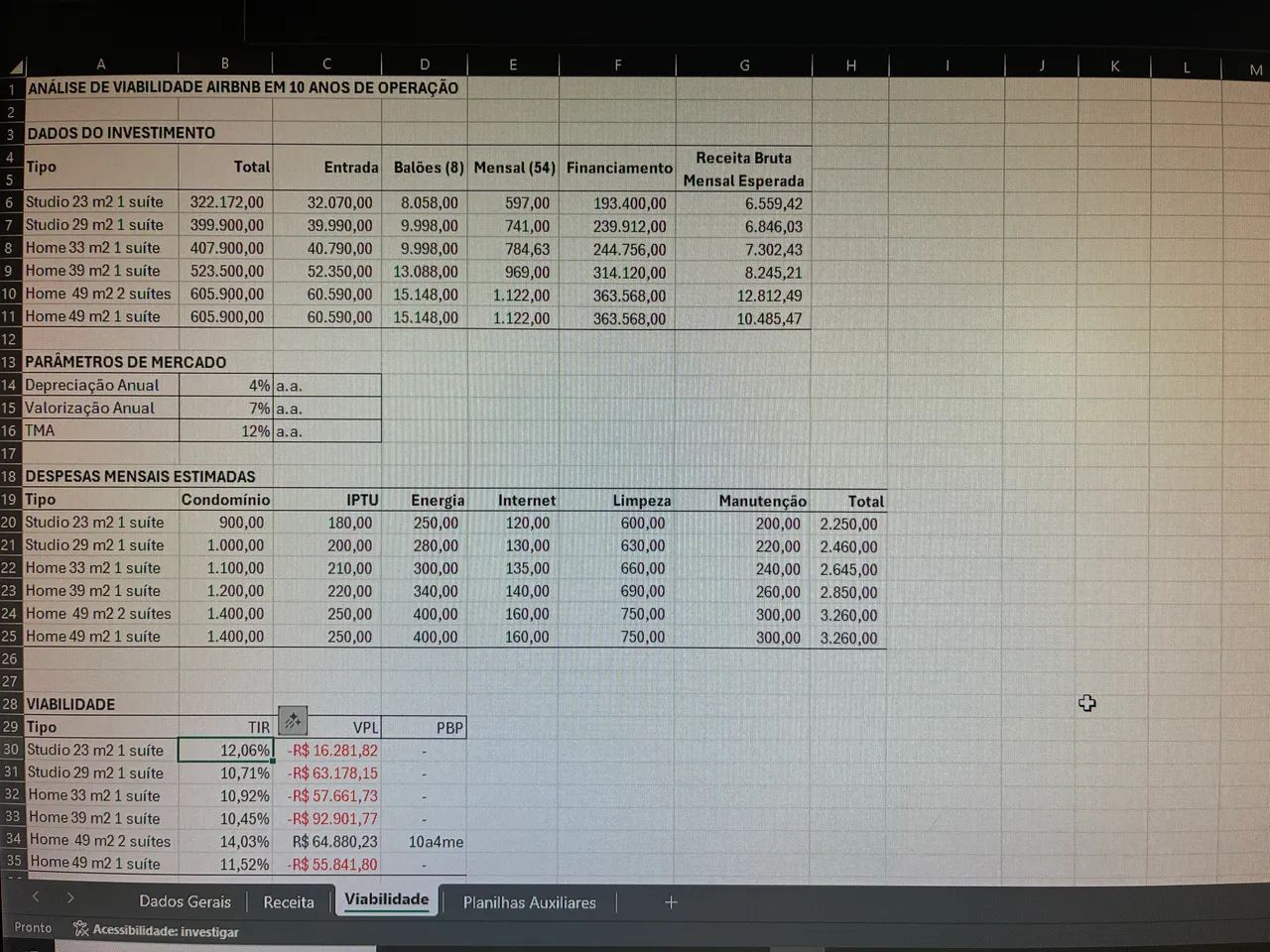Click the VPL value -R$ 63.178,15

[x=332, y=773]
